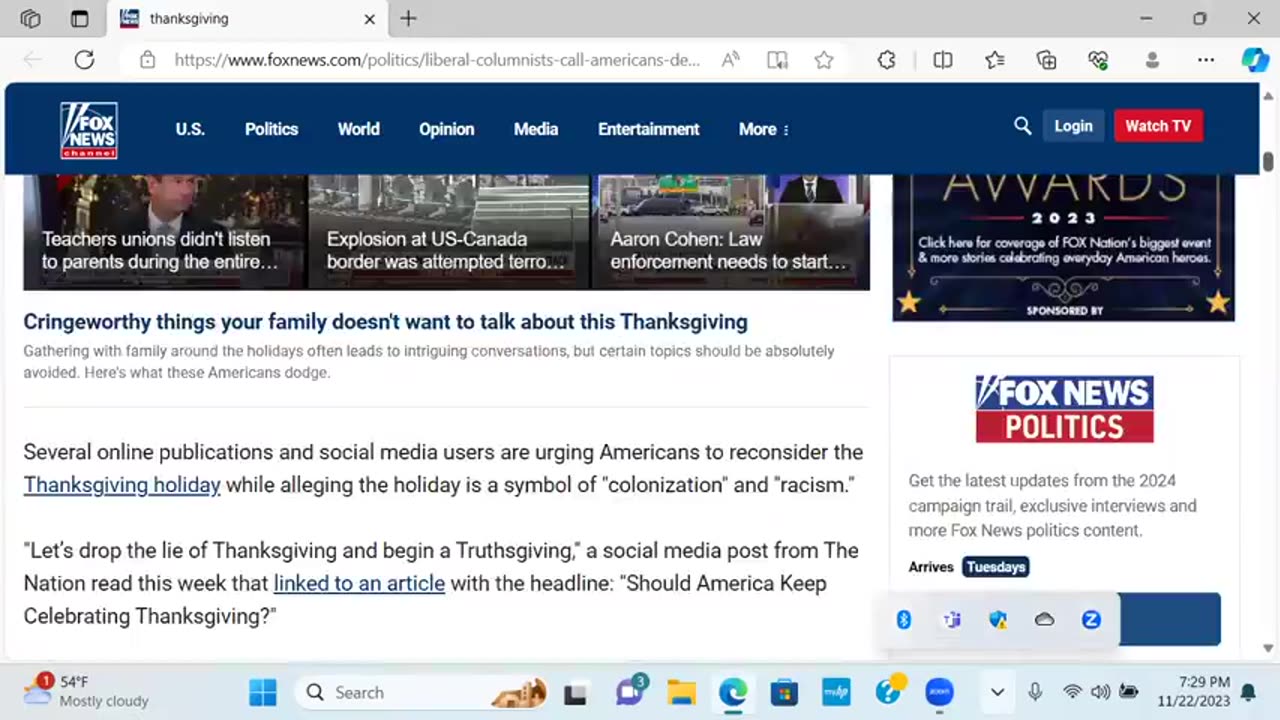Click the Zoom tray icon
Screen dimensions: 1280x720
pos(1091,620)
